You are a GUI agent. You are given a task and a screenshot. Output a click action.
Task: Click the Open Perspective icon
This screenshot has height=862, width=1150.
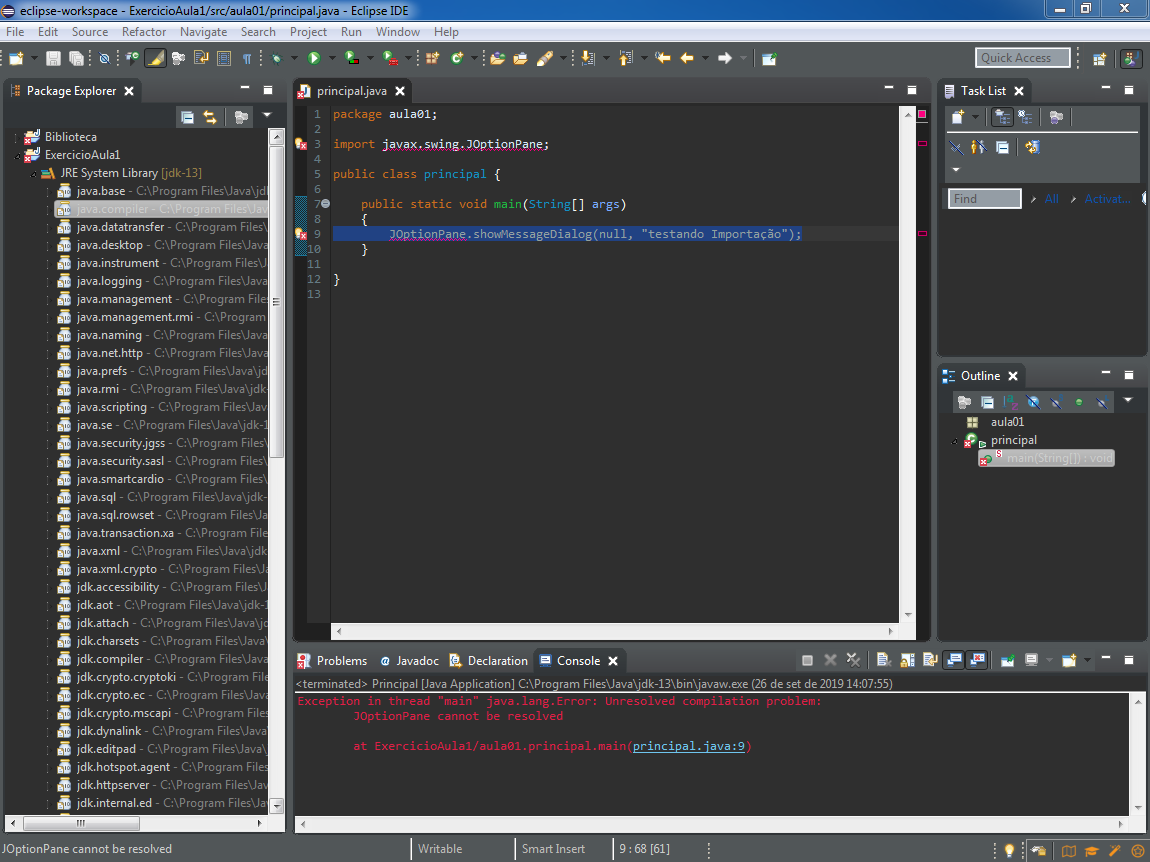click(1099, 58)
